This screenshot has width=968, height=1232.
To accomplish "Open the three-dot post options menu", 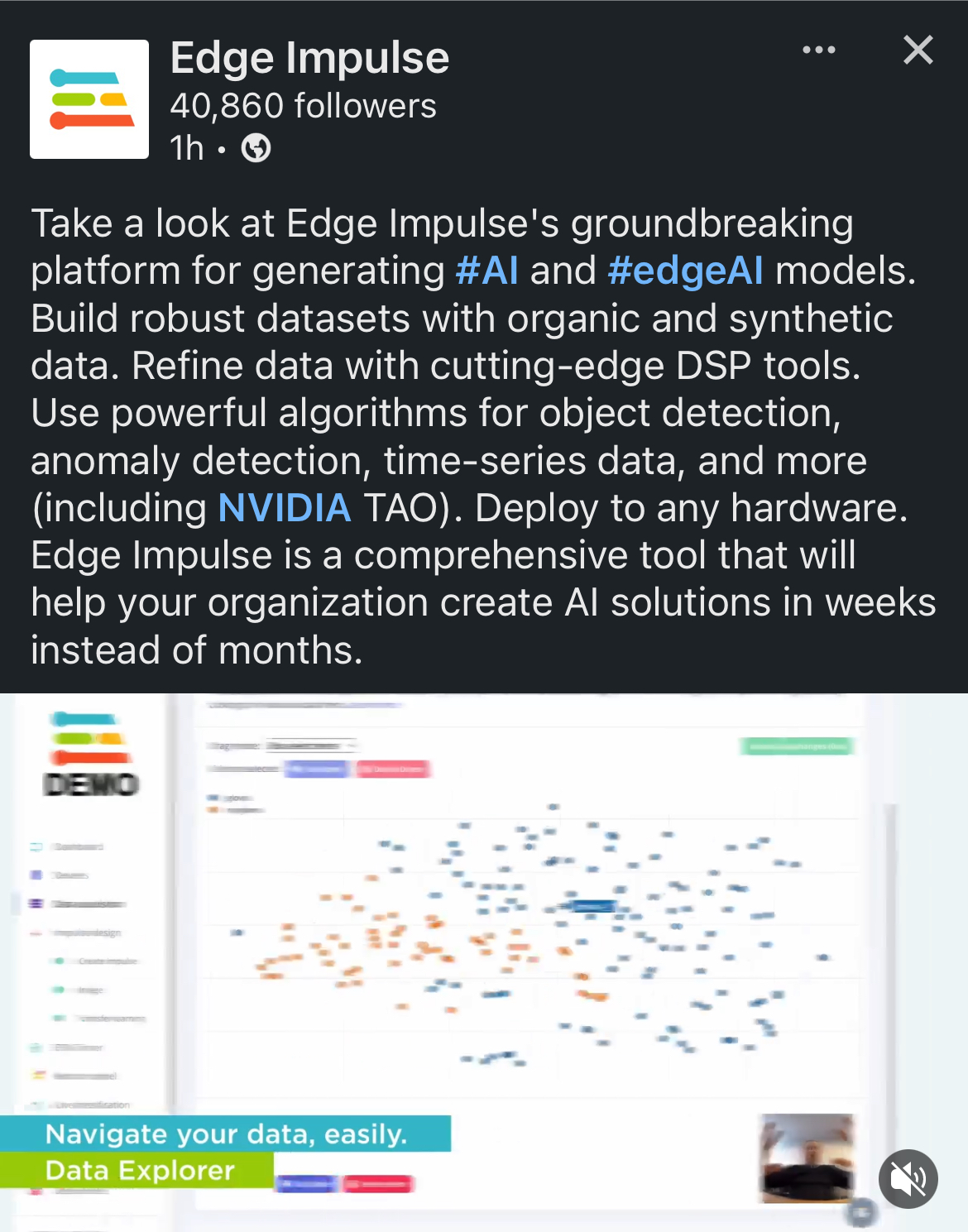I will (x=819, y=50).
